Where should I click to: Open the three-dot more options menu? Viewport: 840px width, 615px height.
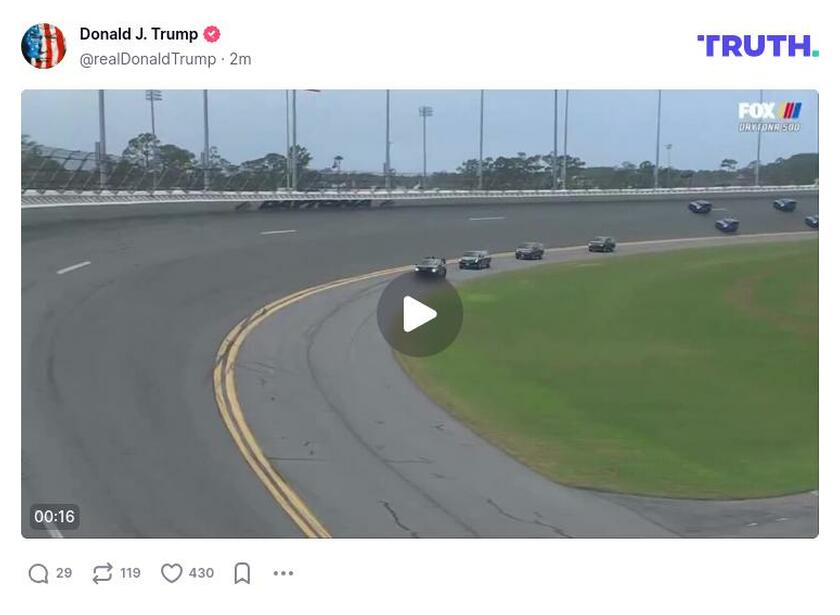(x=283, y=573)
